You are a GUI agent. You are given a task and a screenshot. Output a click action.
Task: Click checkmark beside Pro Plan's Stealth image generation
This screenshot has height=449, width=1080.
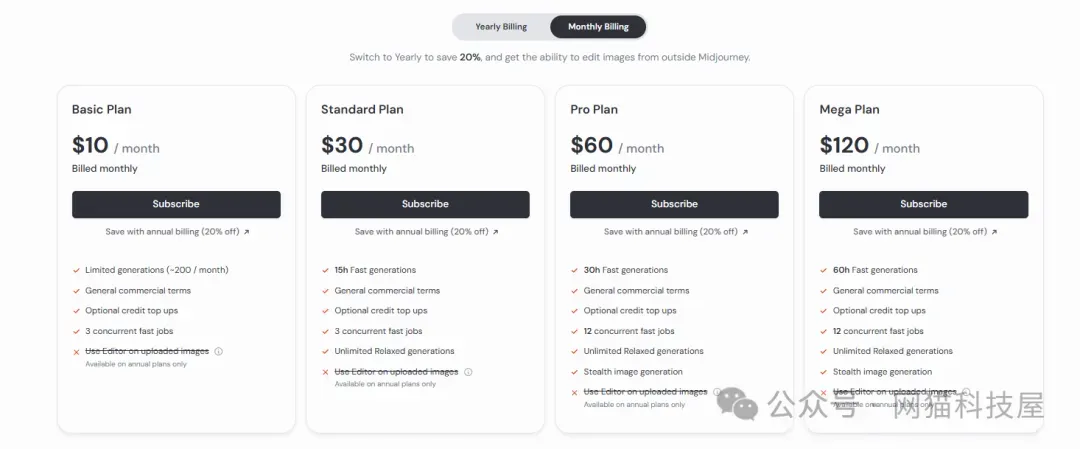(x=575, y=372)
